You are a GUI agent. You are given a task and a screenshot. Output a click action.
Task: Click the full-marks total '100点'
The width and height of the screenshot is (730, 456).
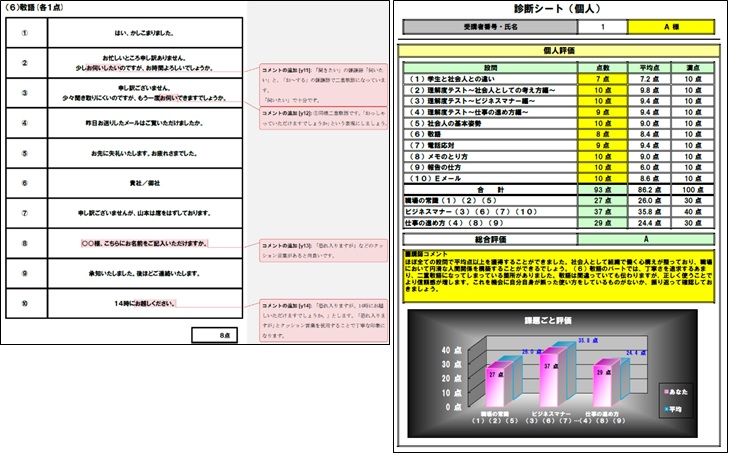[693, 190]
